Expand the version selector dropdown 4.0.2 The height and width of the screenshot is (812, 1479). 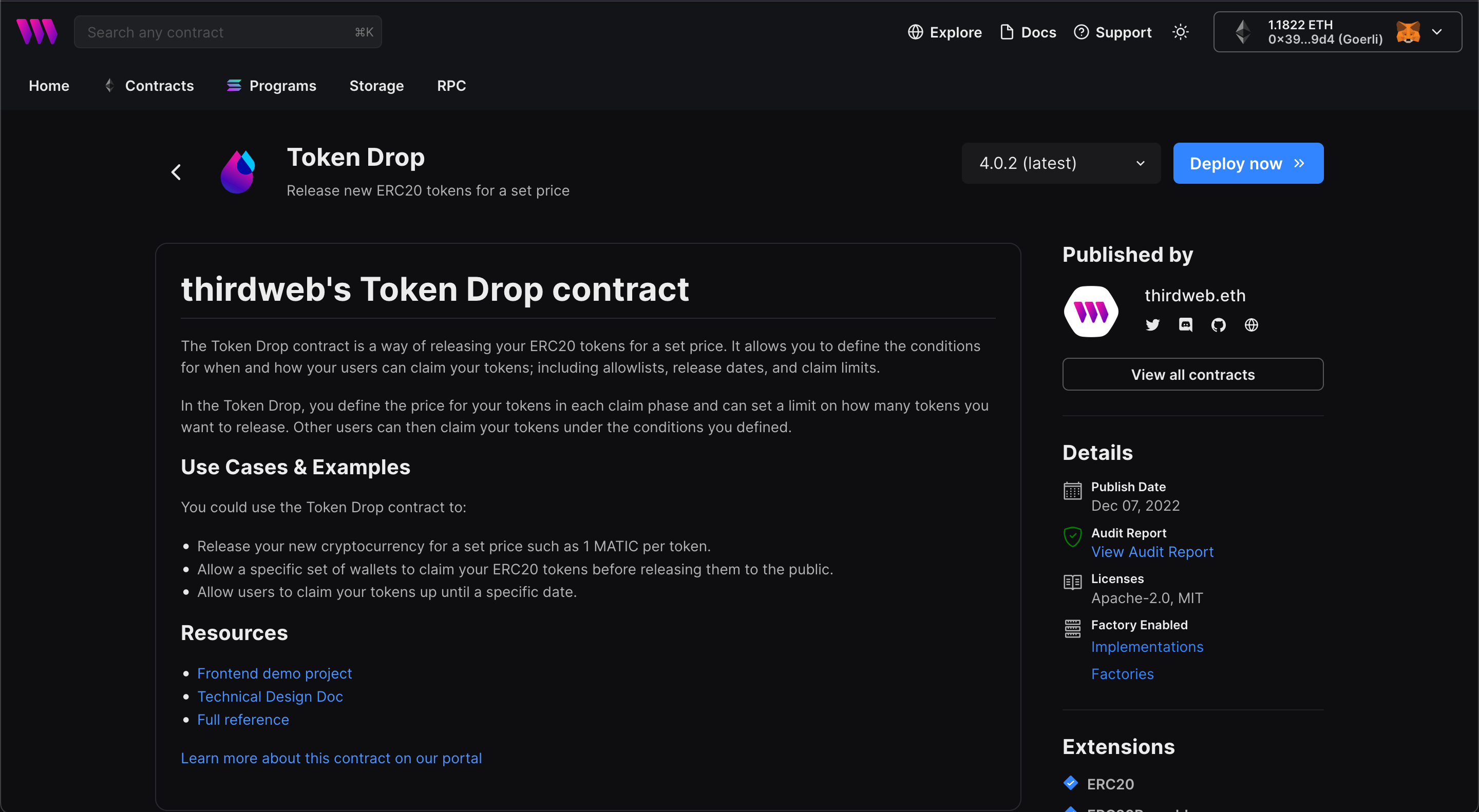1059,163
